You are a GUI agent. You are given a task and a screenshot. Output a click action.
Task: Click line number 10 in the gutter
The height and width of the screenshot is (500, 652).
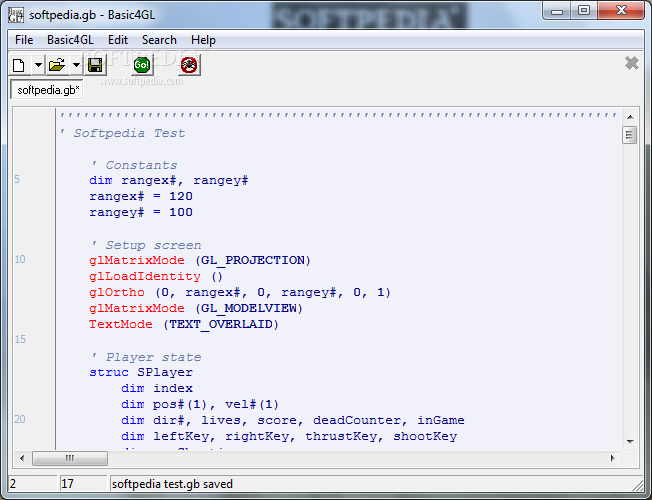coord(20,260)
